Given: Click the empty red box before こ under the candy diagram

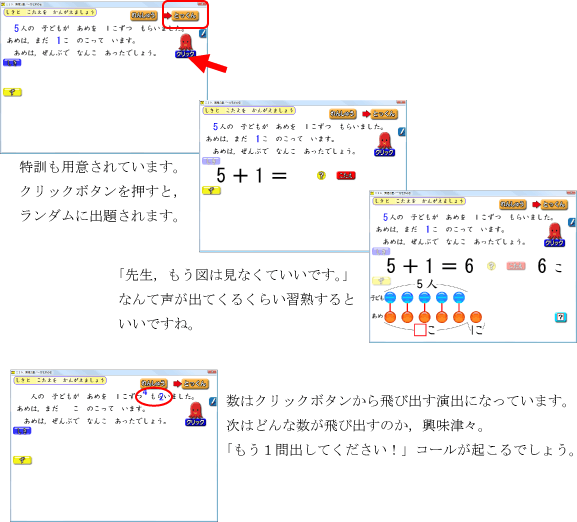Looking at the screenshot, I should (420, 330).
